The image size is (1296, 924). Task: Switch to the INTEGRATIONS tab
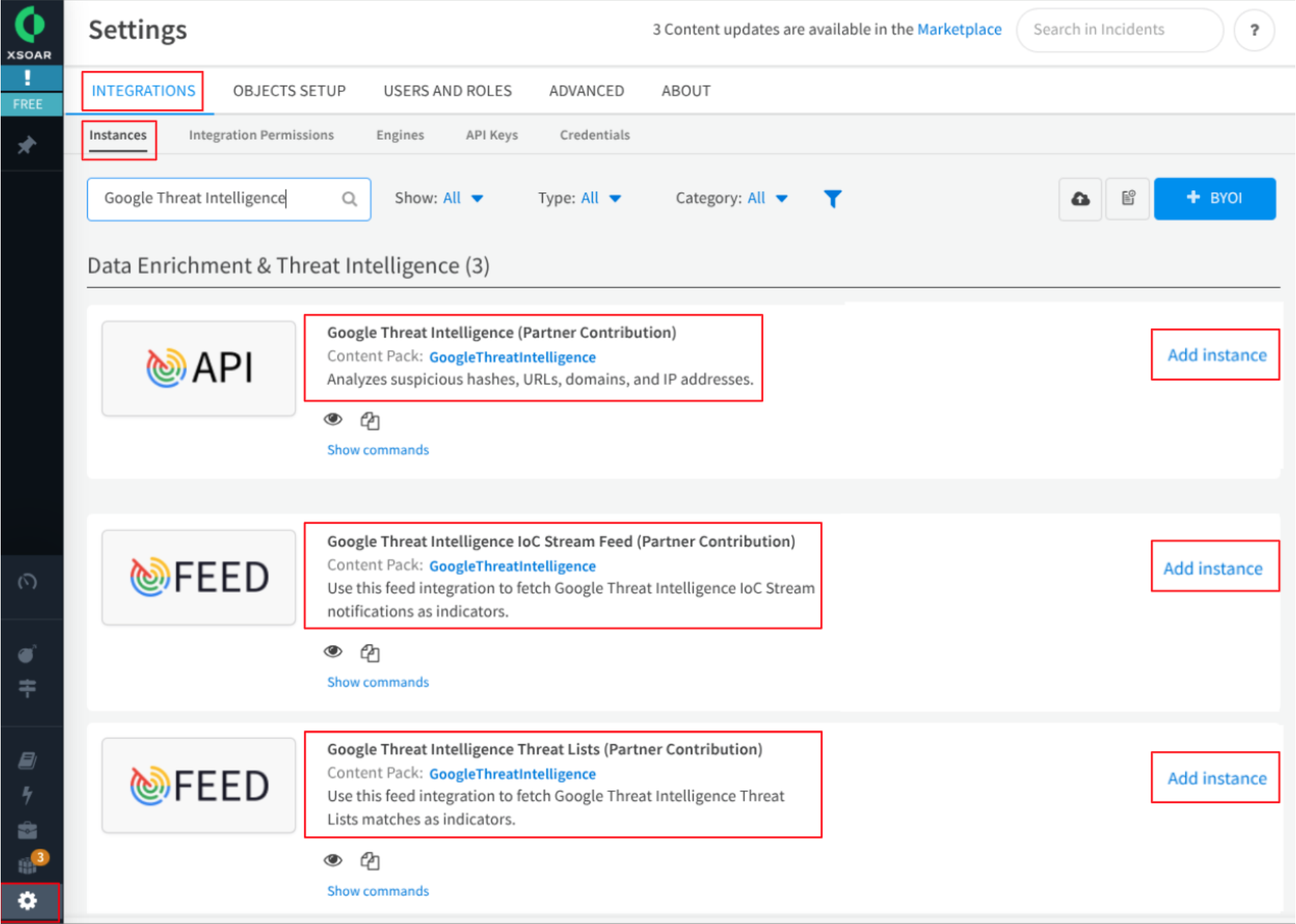pos(144,91)
